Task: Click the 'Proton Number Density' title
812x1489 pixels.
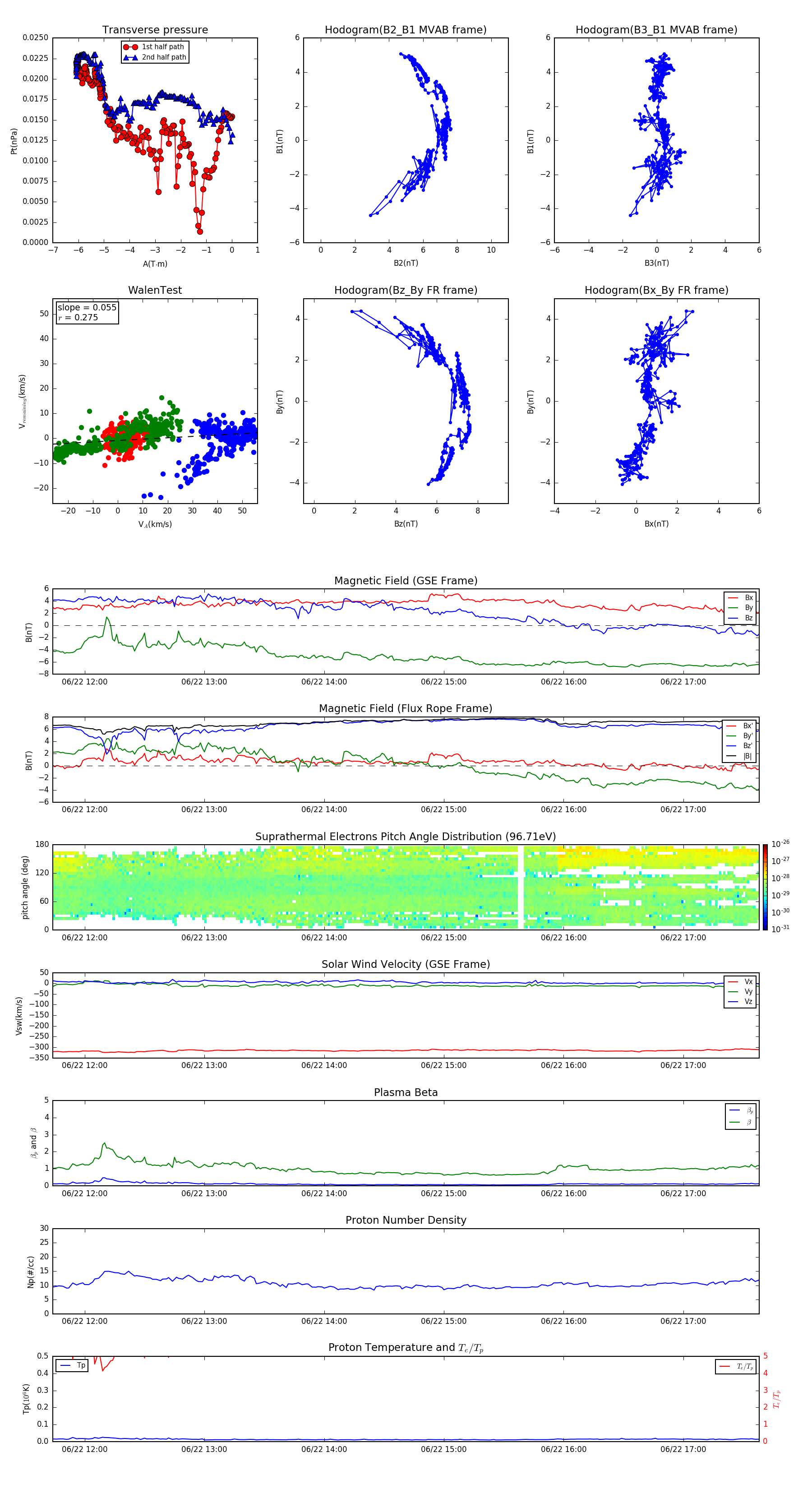Action: click(406, 1220)
